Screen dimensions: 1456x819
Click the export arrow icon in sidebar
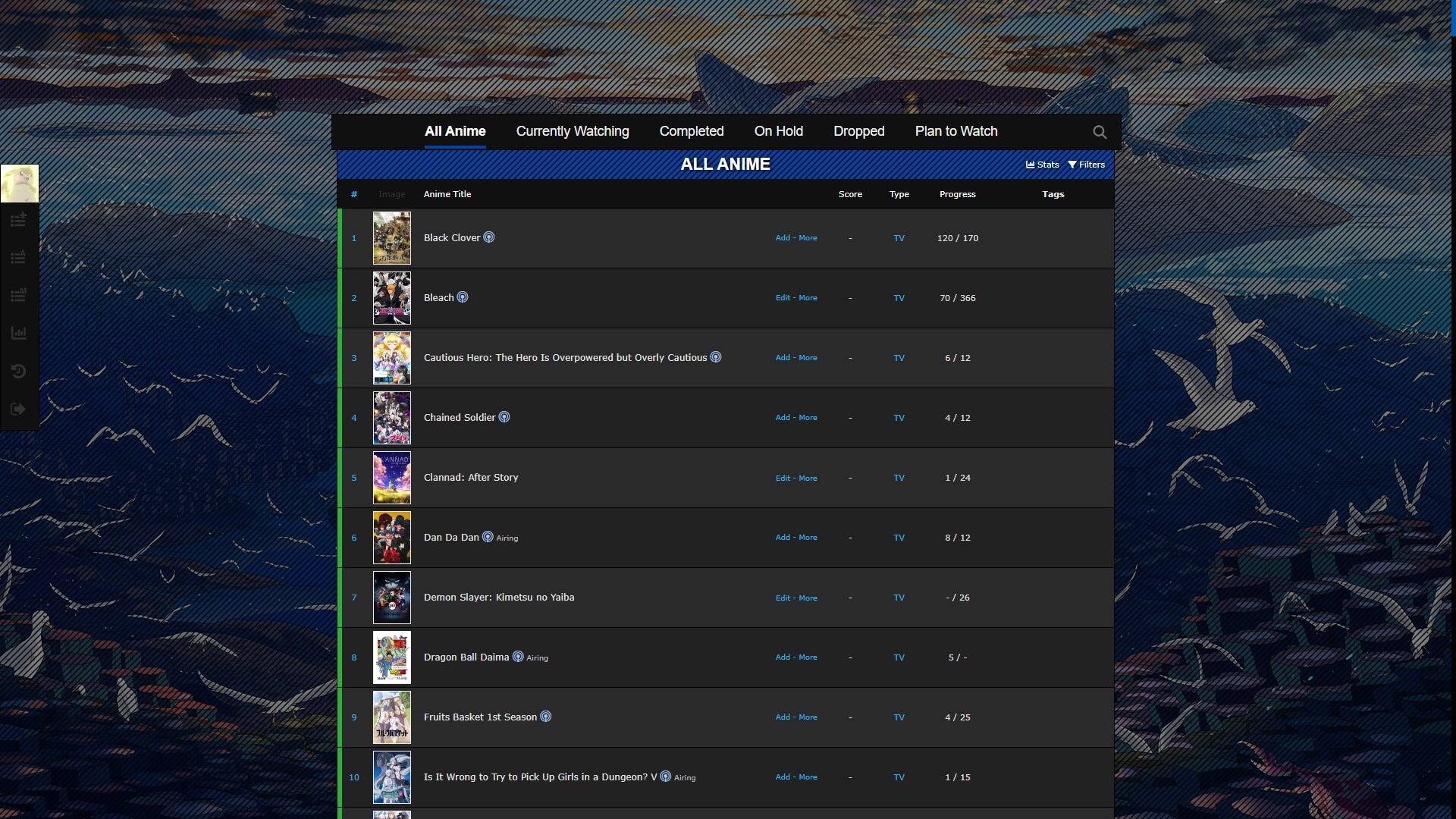coord(18,409)
